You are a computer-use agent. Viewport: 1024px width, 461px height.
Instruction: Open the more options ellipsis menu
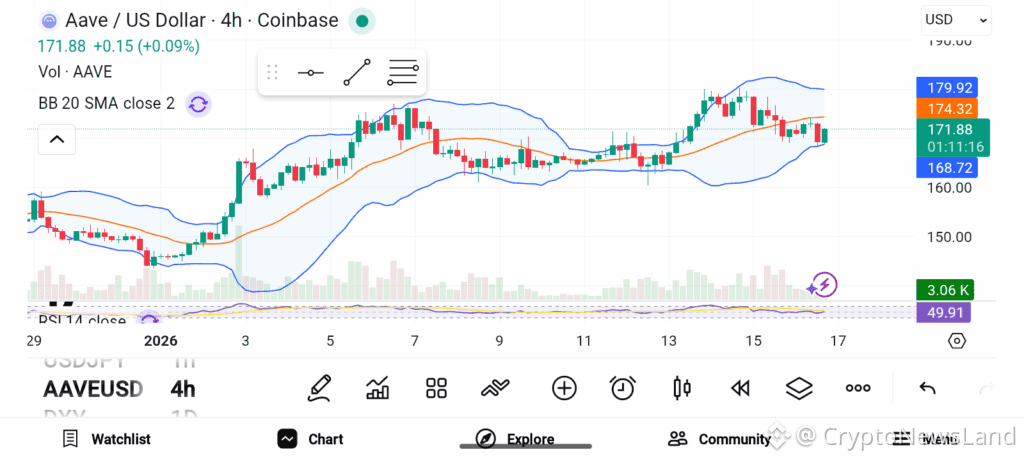858,388
